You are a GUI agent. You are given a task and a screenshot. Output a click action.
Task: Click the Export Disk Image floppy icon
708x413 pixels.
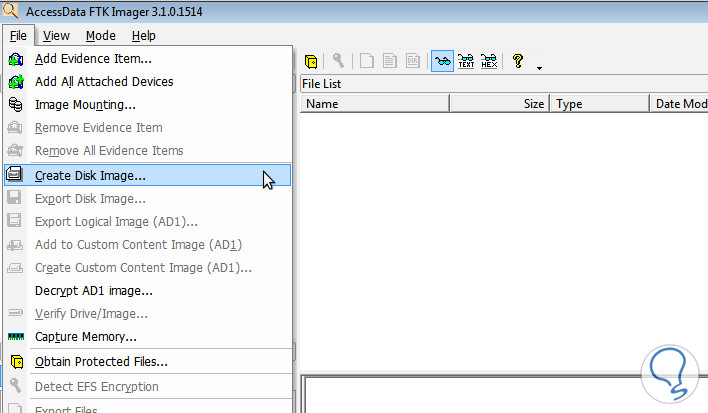click(14, 197)
